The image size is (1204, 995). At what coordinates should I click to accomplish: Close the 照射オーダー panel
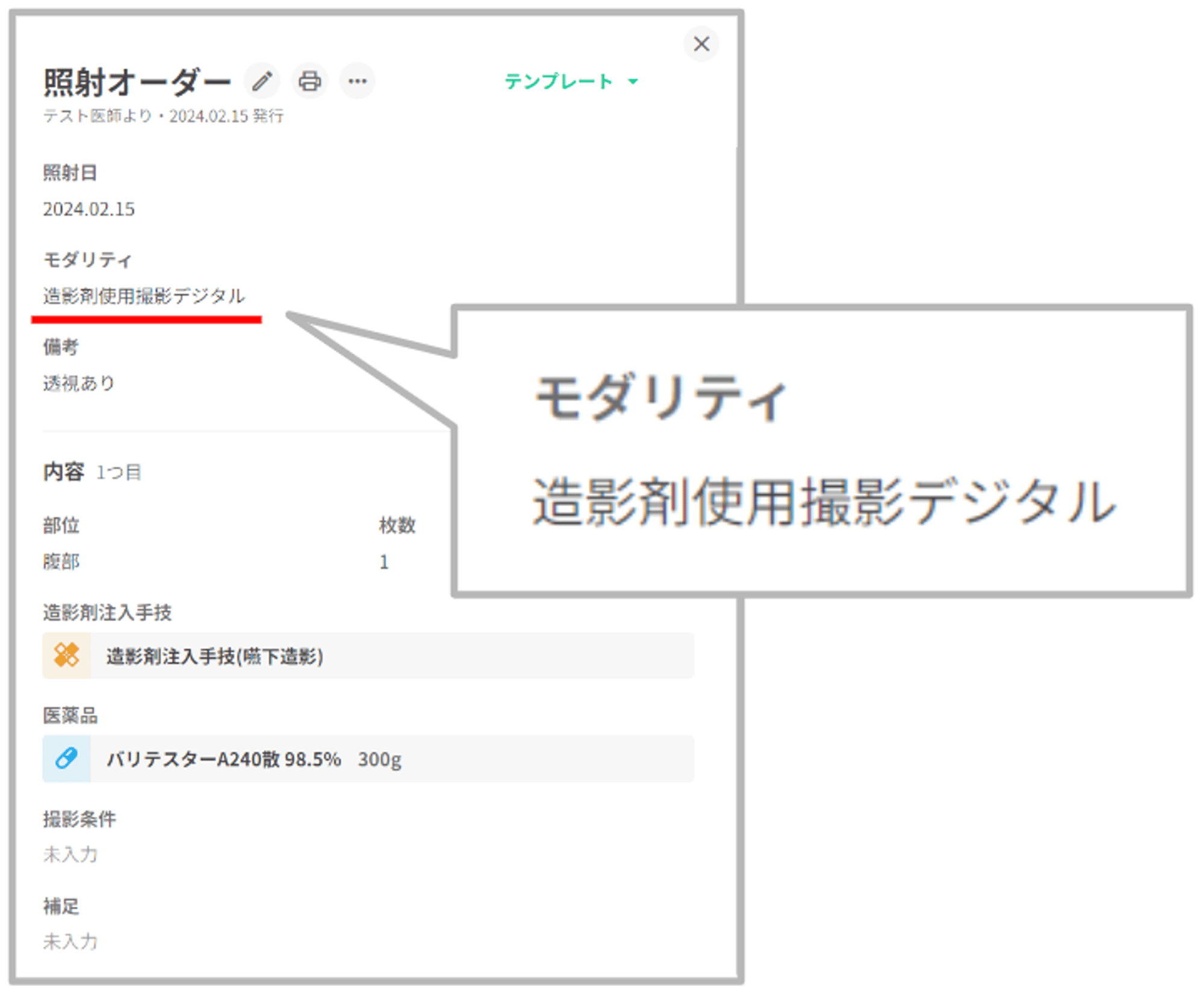(x=701, y=44)
